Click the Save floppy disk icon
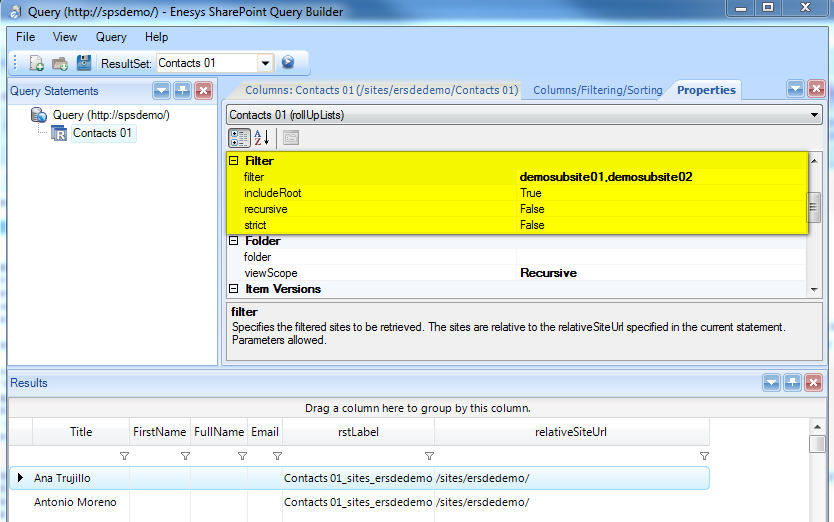Screen dimensions: 834x522 tap(84, 63)
